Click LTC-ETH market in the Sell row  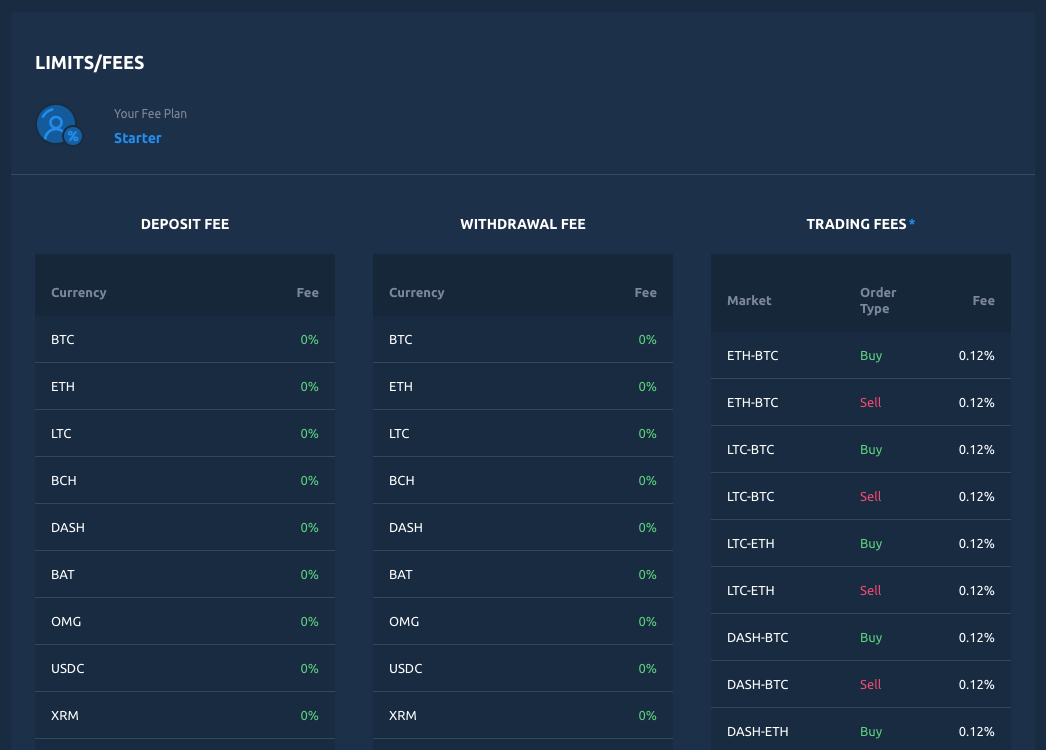click(x=750, y=591)
